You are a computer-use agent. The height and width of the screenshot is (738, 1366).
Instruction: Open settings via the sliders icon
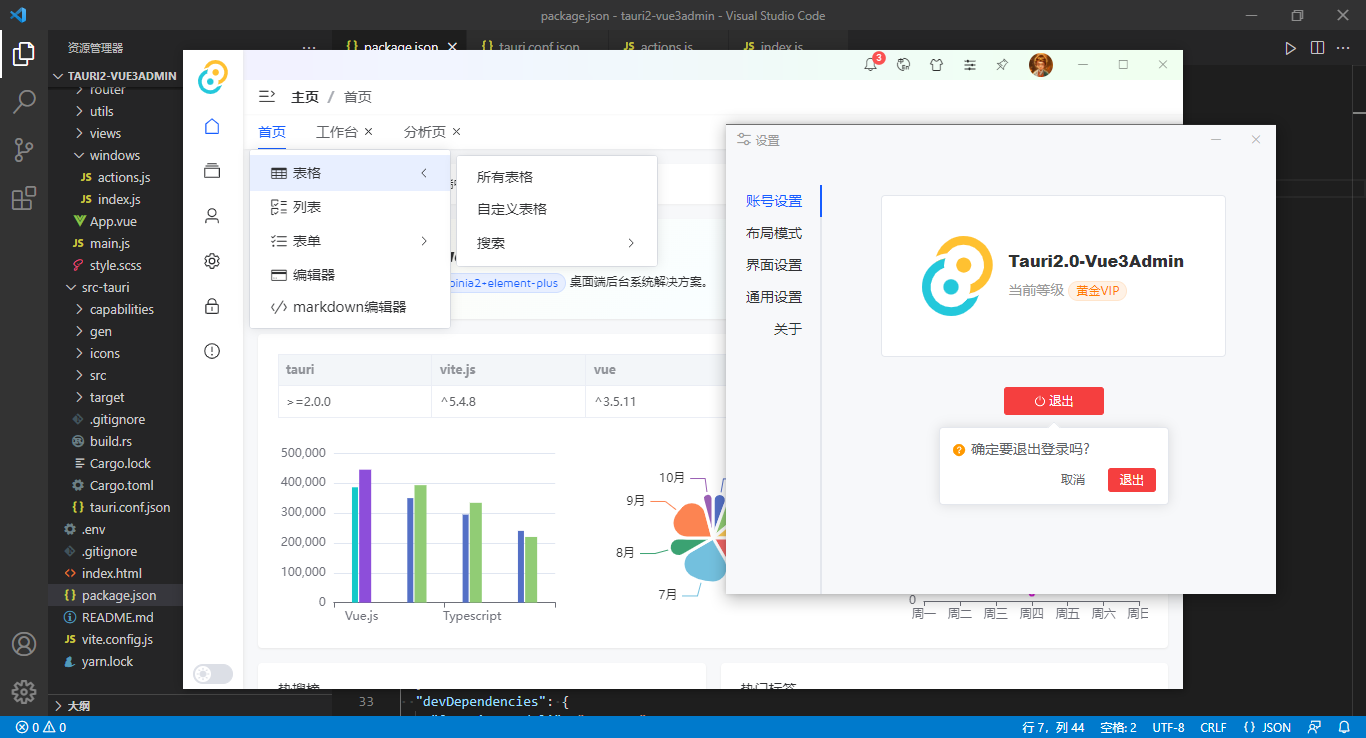969,64
